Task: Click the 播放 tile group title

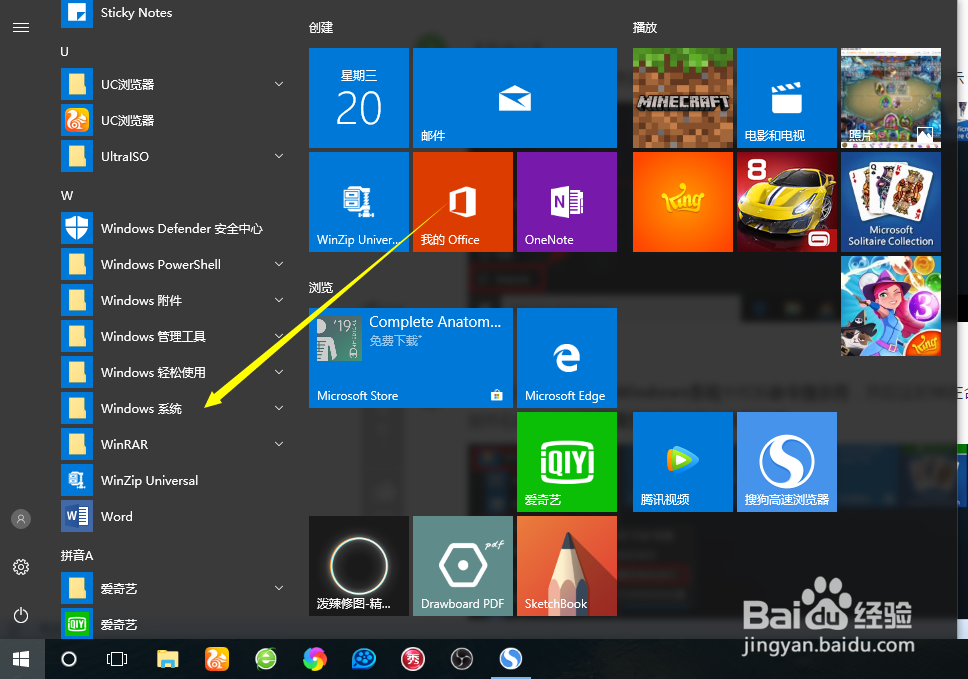Action: coord(645,28)
